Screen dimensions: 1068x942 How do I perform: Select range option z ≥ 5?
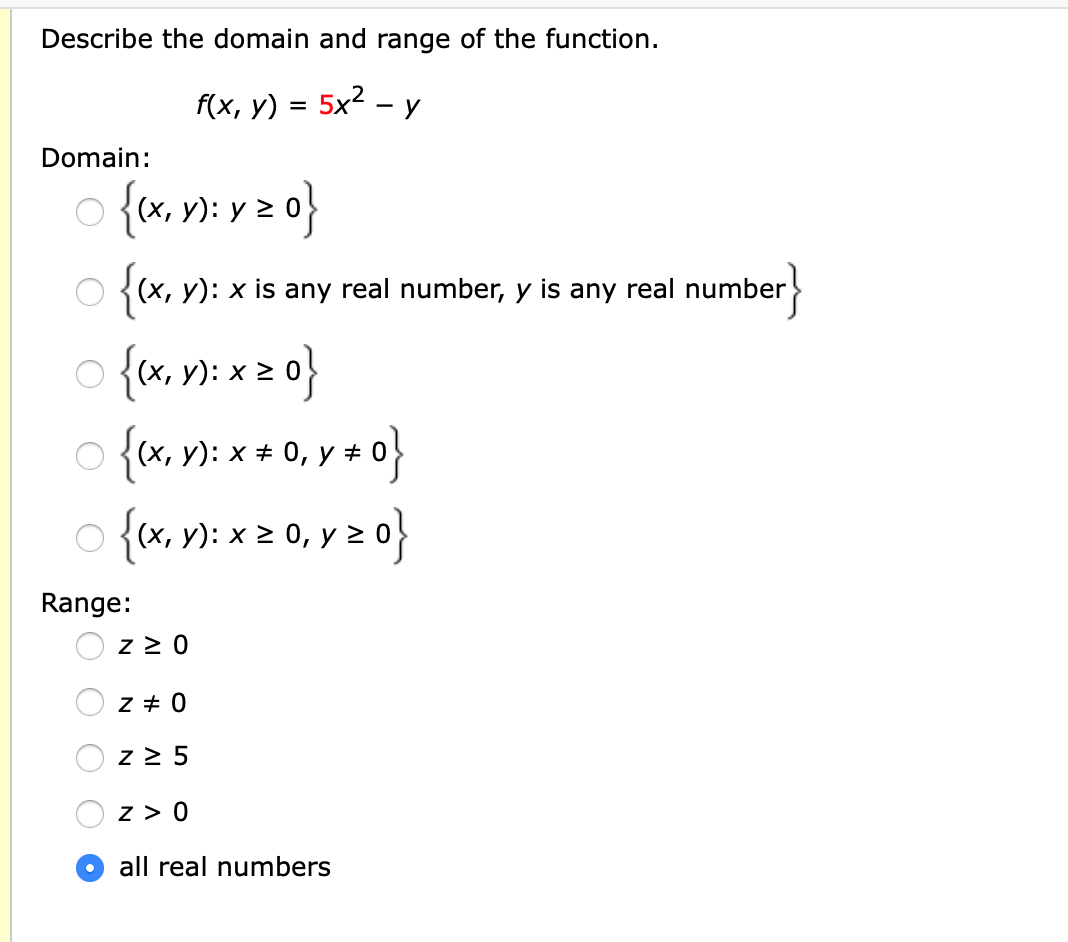(89, 758)
